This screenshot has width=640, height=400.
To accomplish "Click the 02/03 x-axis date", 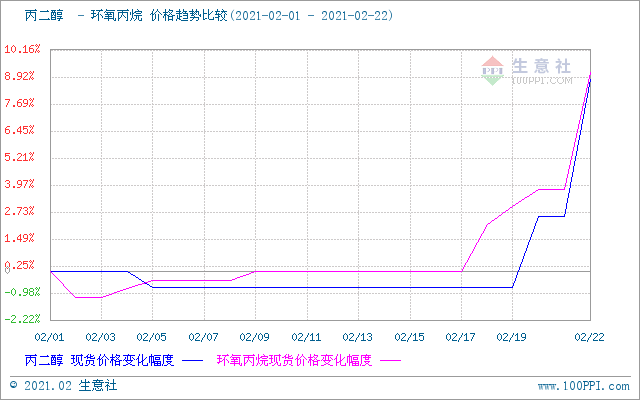I will (100, 337).
